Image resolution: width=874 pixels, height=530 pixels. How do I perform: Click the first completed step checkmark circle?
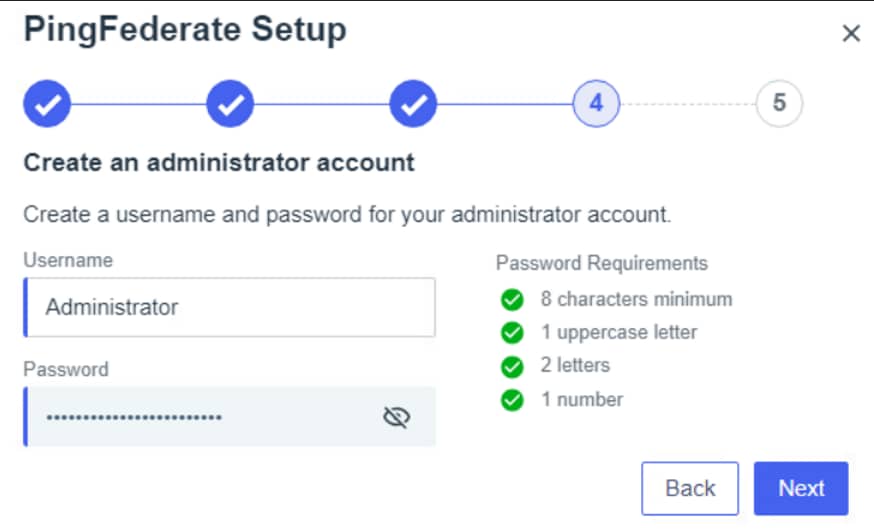coord(47,104)
